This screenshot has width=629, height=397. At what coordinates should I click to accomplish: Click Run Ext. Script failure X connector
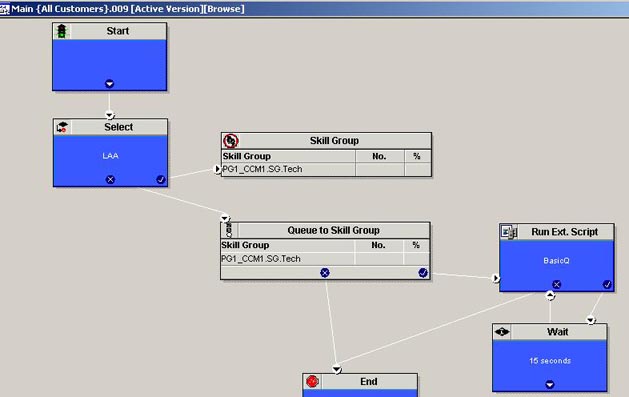[x=556, y=284]
